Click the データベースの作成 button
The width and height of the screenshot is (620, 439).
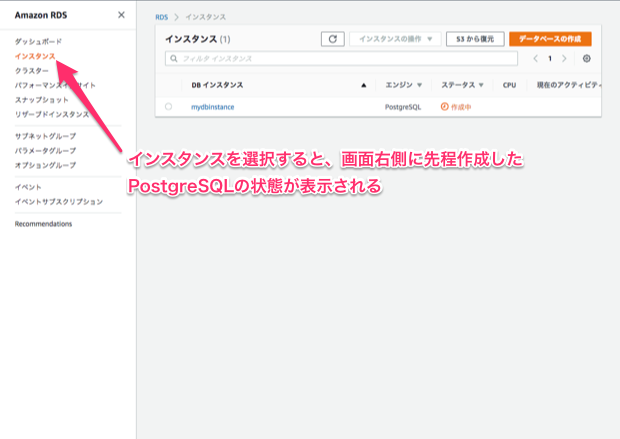550,39
